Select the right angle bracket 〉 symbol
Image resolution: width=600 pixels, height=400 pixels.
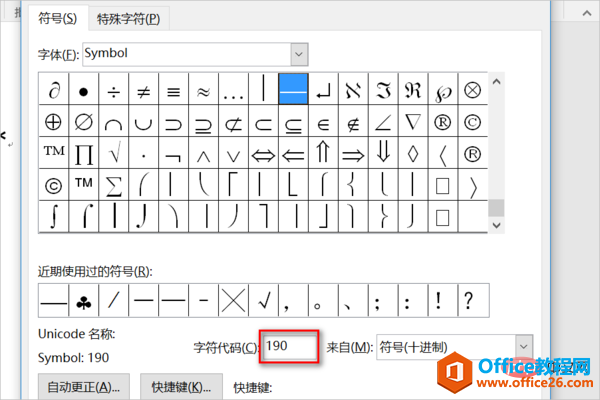click(473, 185)
